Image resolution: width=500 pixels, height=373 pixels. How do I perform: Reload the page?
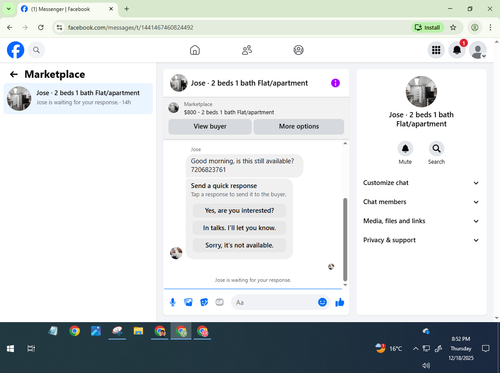tap(41, 27)
